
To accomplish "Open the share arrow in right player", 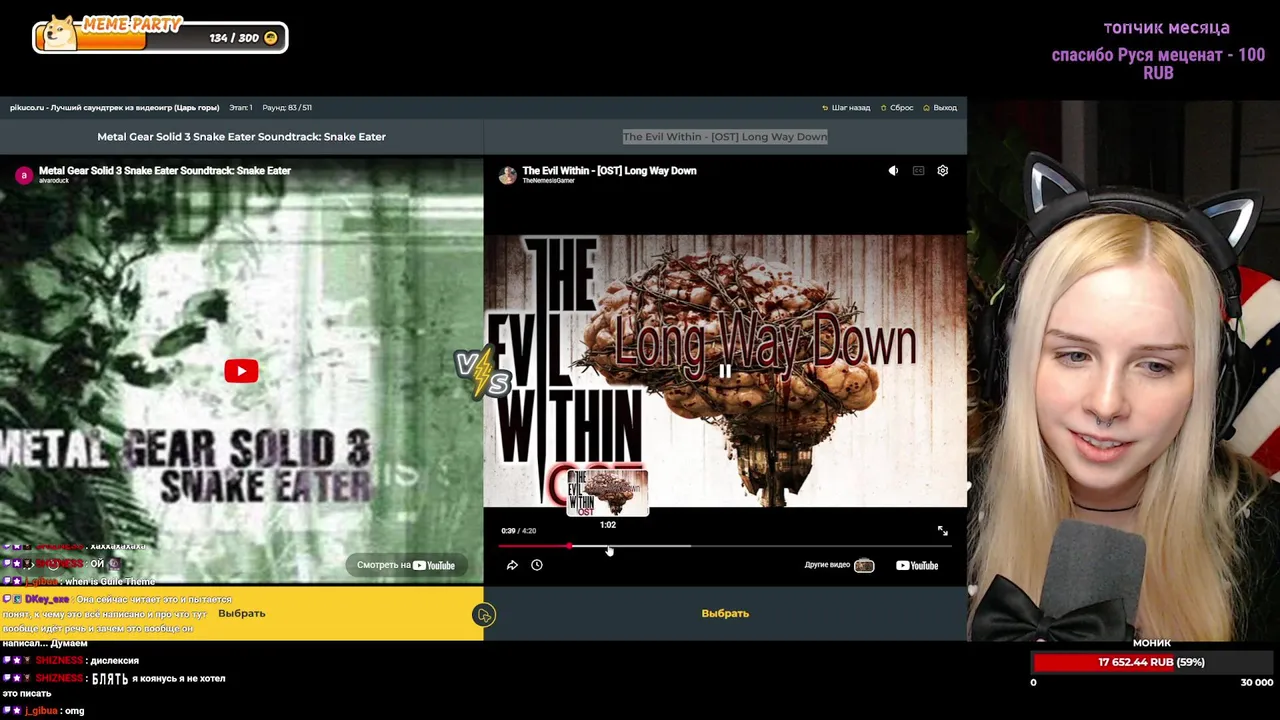I will [512, 565].
